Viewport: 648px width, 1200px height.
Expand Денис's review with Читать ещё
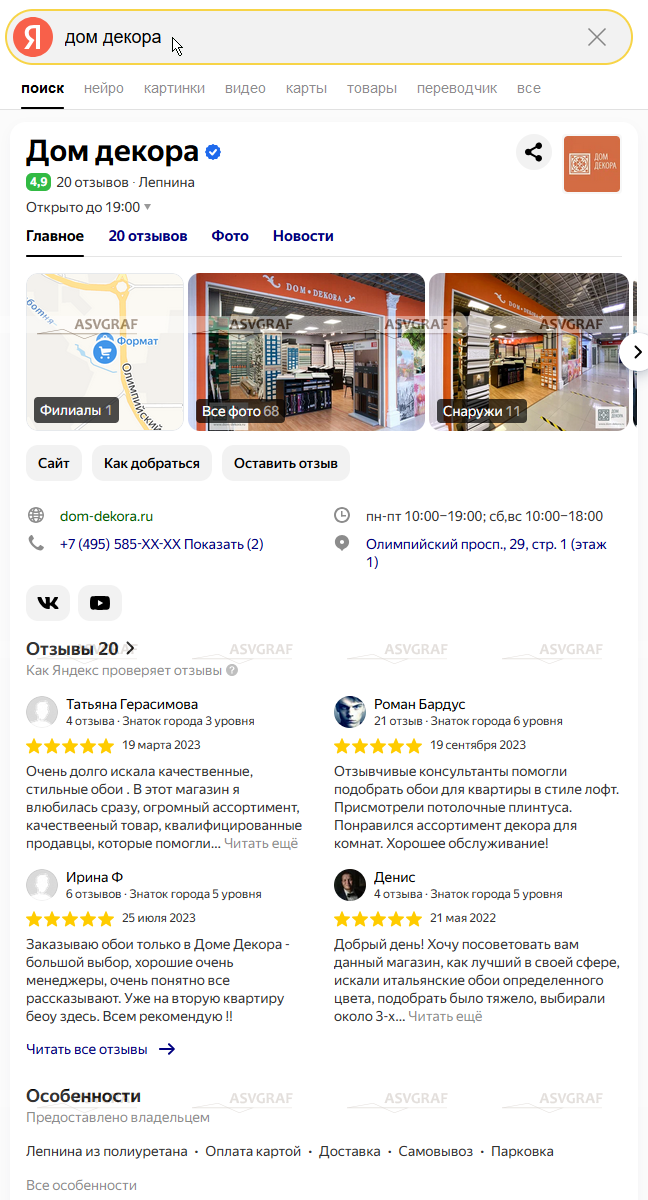[x=445, y=1016]
